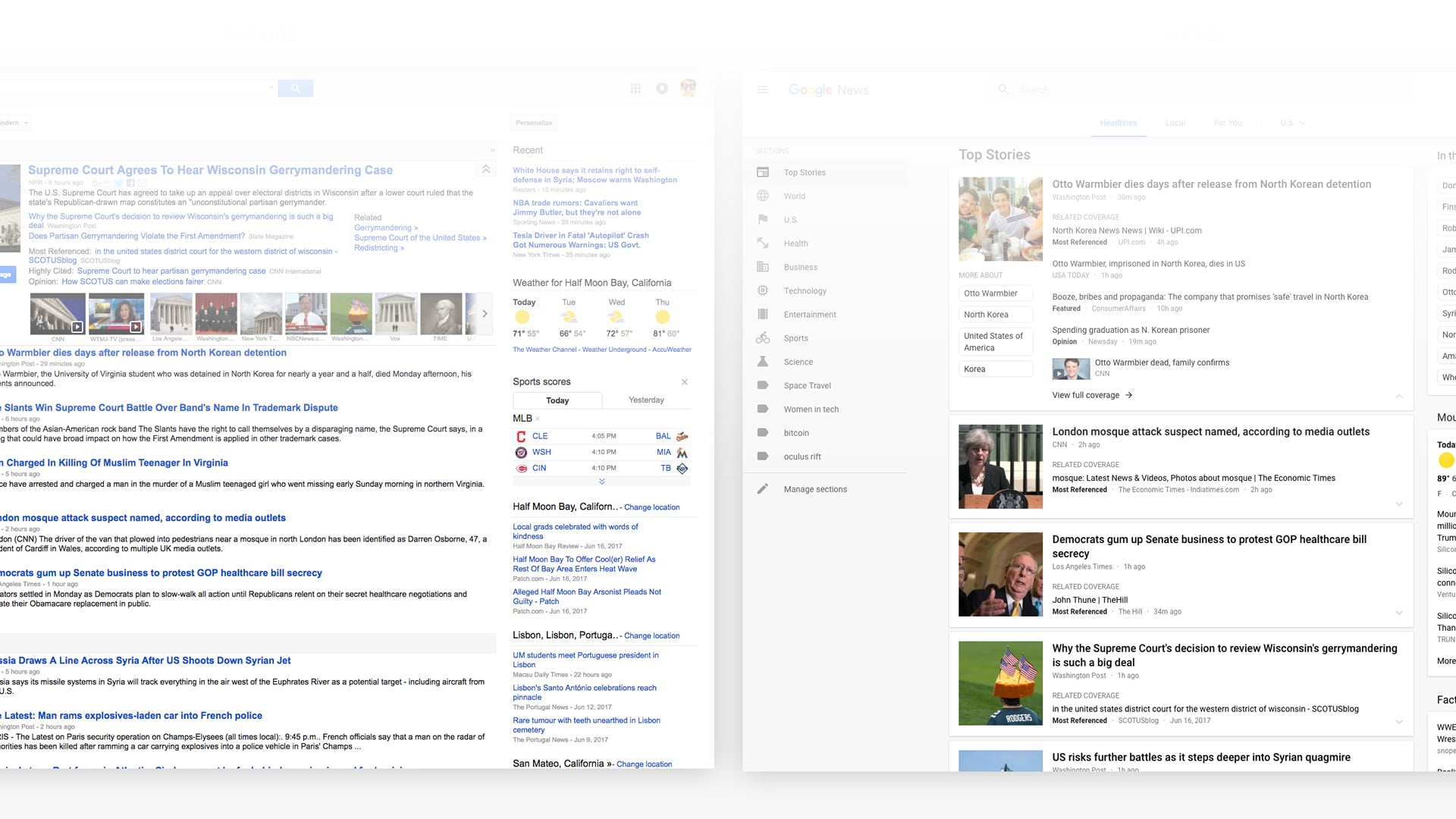The image size is (1456, 819).
Task: Select the Today tab in Sports scores
Action: pos(557,400)
